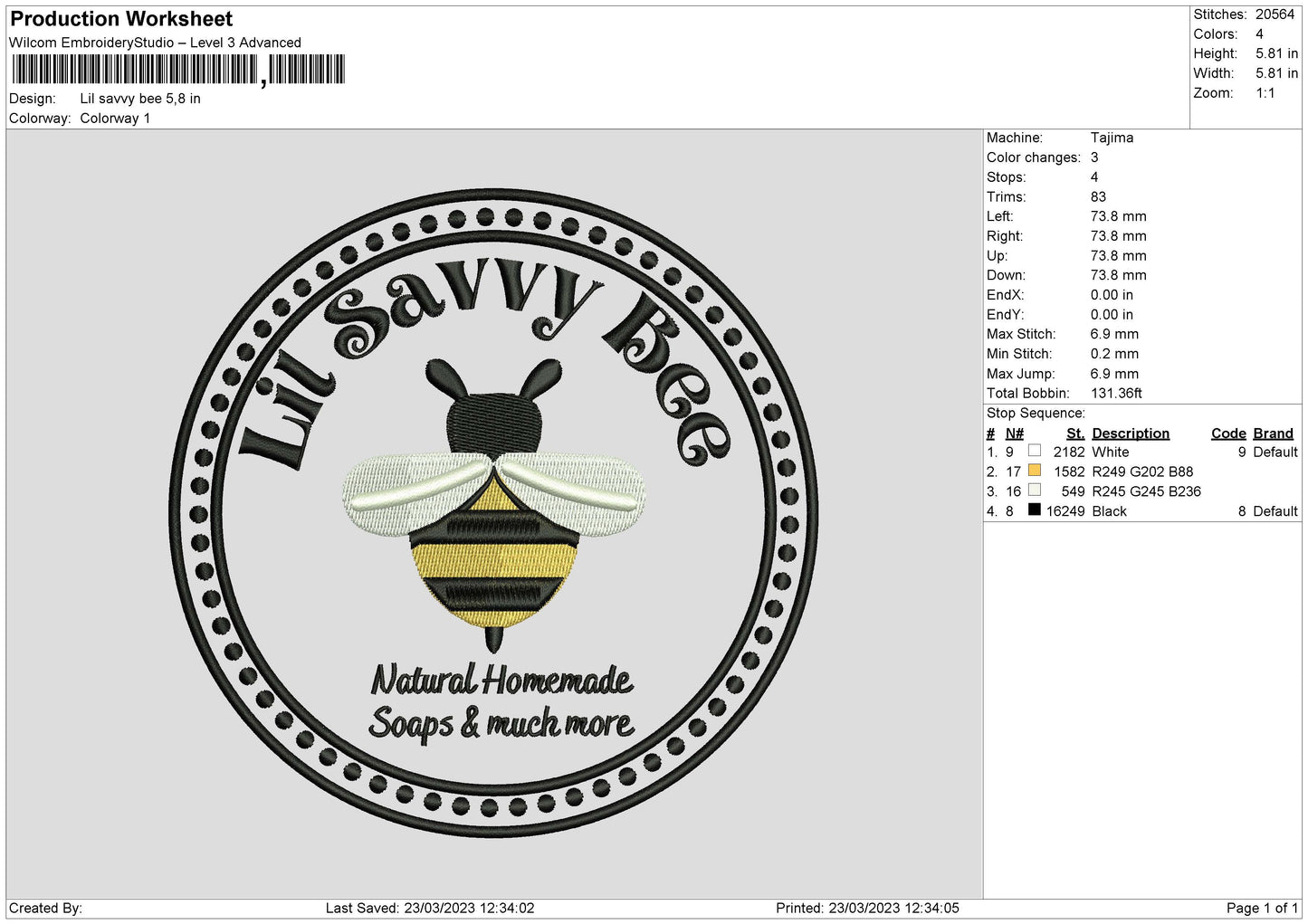Click the Up value '73.8 mm'
This screenshot has width=1308, height=924.
[1118, 256]
